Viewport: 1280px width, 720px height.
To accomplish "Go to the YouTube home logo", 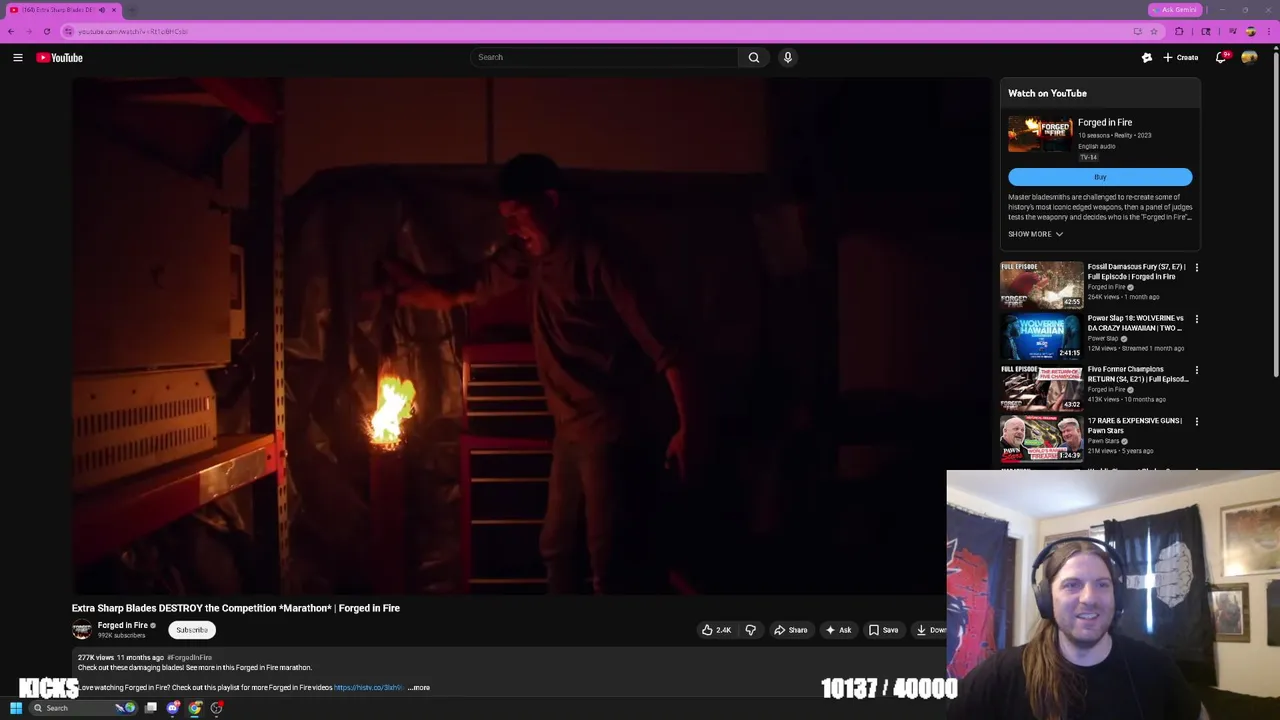I will tap(60, 58).
